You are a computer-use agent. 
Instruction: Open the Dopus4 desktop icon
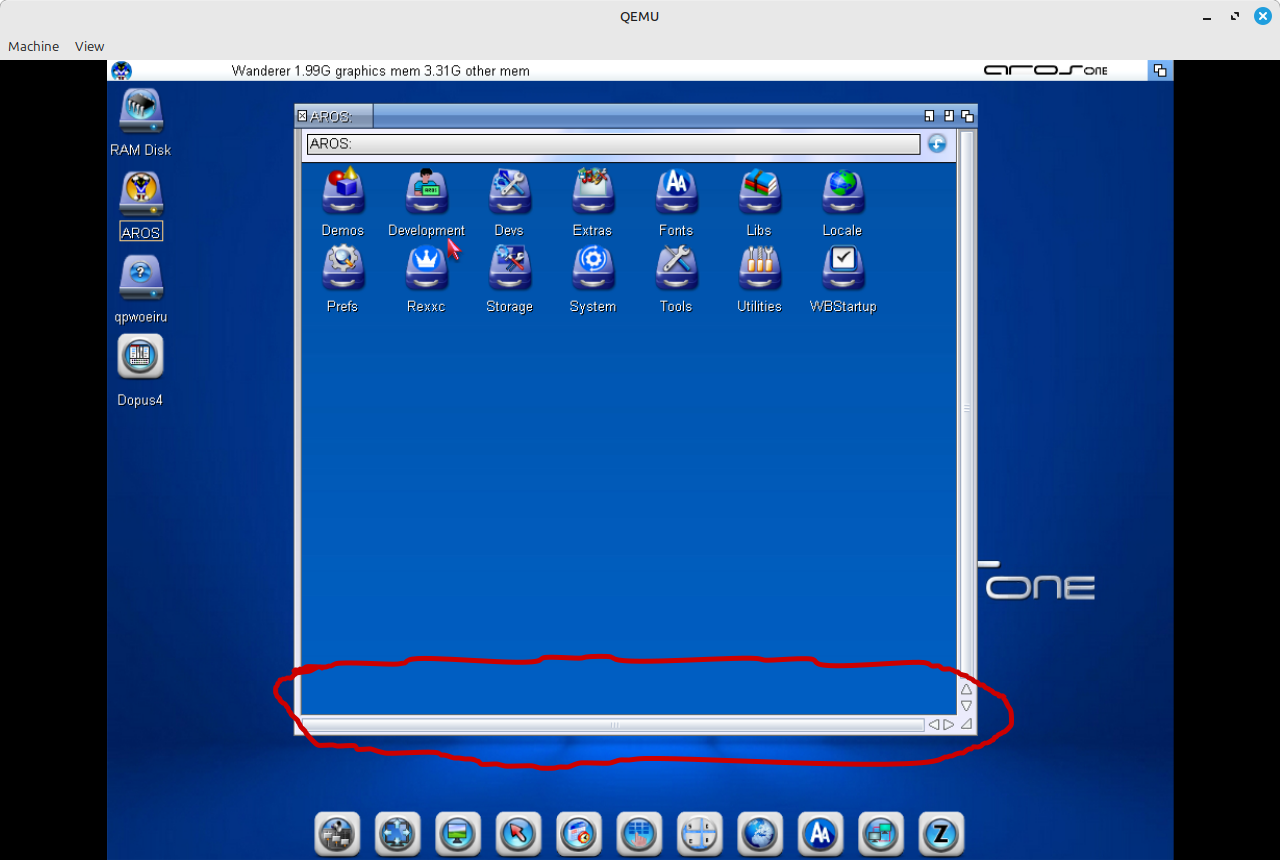click(141, 357)
